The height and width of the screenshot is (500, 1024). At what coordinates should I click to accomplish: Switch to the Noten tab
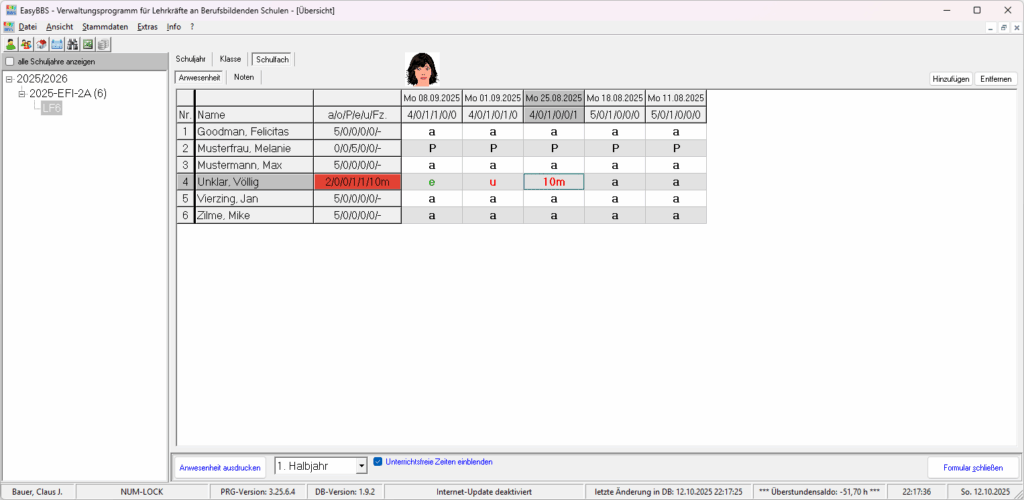[x=243, y=77]
